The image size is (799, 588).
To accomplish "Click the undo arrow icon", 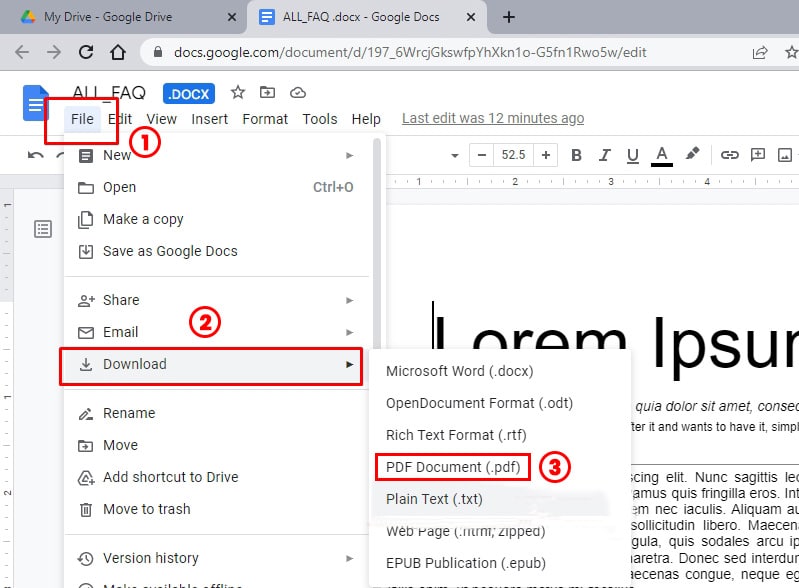I will (36, 155).
